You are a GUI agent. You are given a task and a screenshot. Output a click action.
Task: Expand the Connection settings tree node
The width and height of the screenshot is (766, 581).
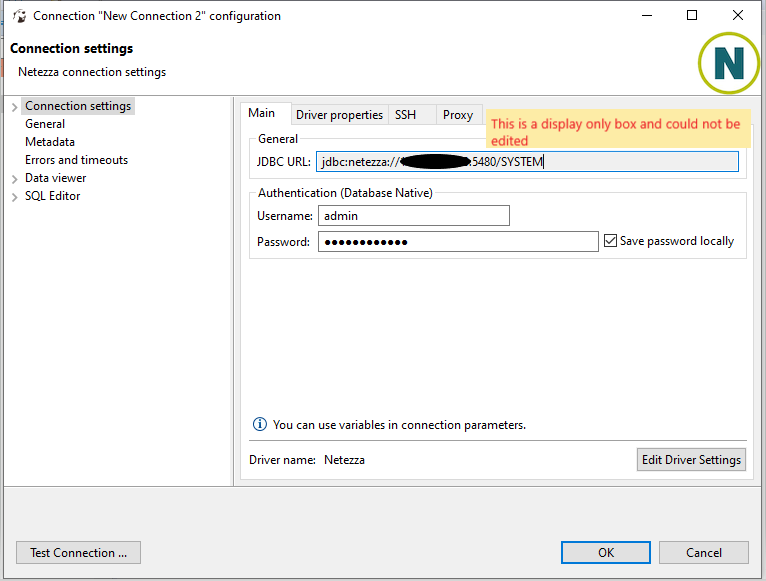15,107
